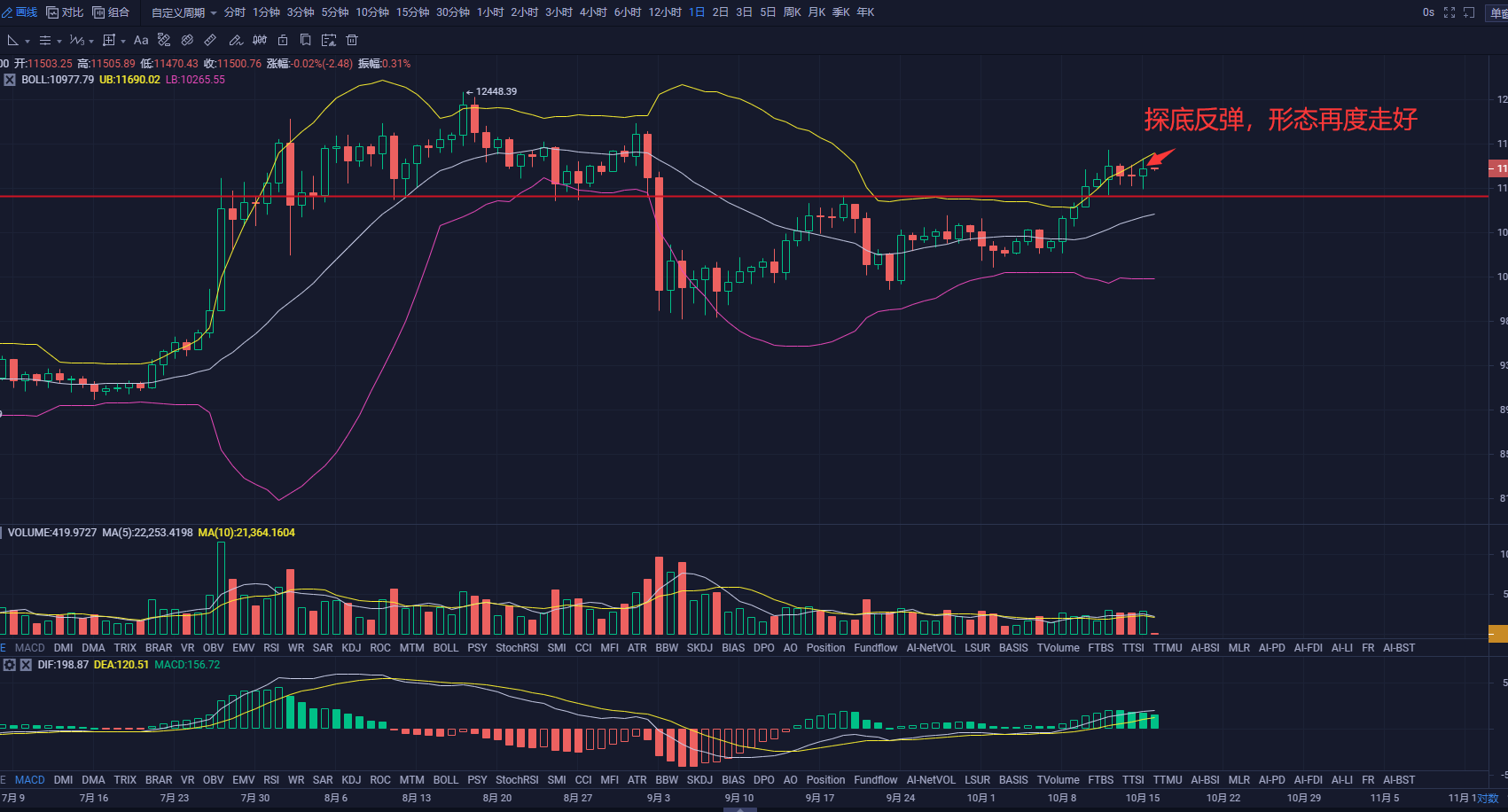Click the candlestick pattern tool icon
The image size is (1508, 812).
coord(260,40)
